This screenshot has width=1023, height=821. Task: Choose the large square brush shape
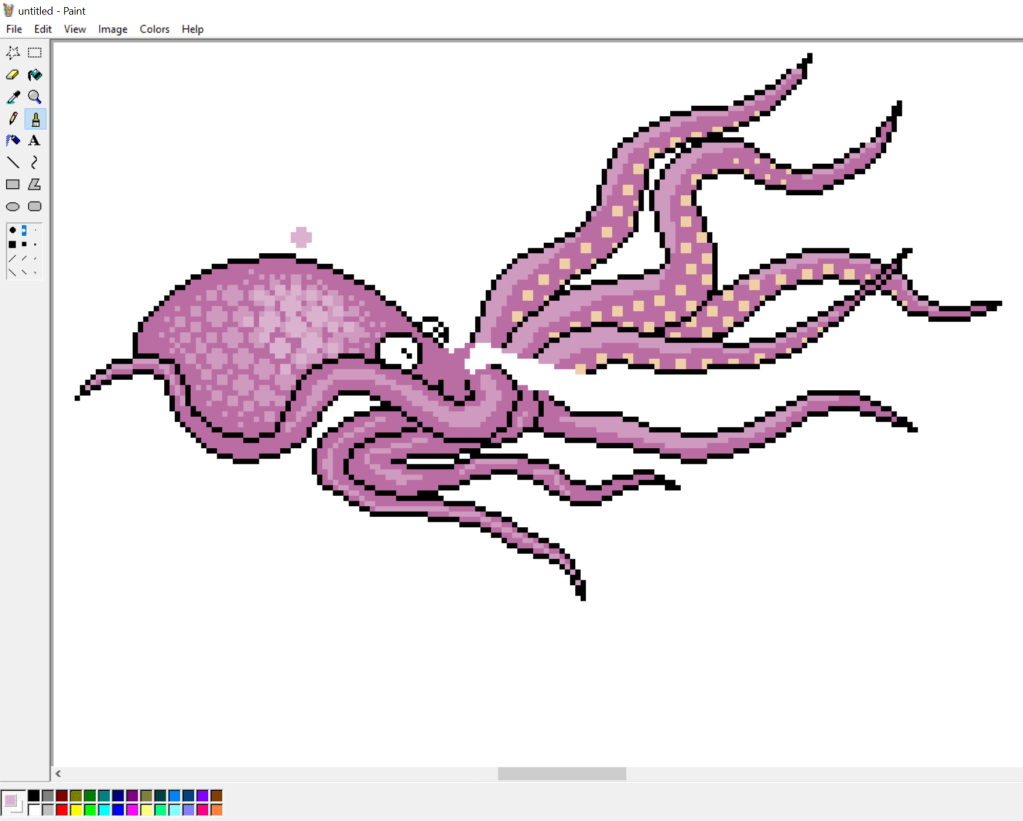[x=12, y=244]
